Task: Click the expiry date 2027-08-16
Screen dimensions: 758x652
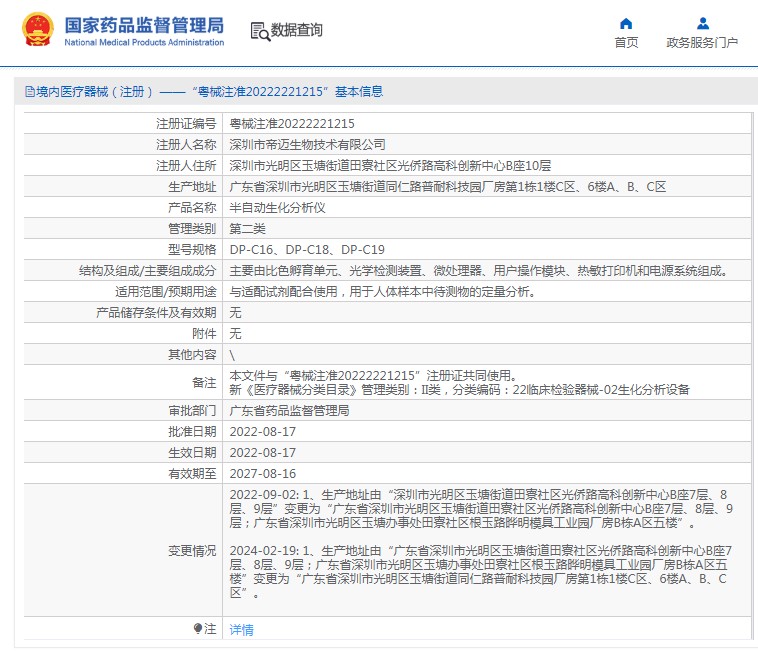Action: (263, 474)
